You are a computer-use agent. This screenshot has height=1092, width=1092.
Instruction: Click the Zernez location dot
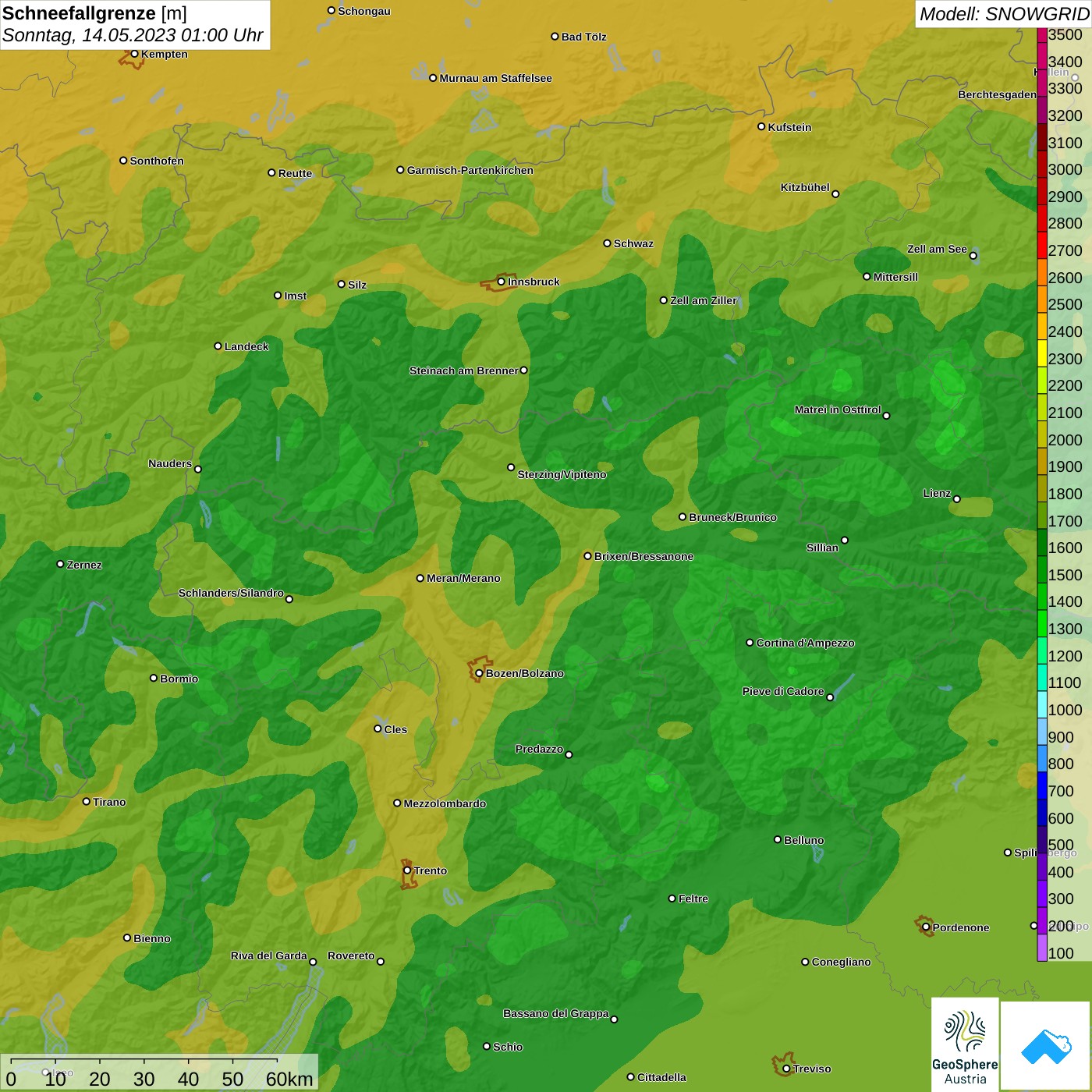pos(60,564)
